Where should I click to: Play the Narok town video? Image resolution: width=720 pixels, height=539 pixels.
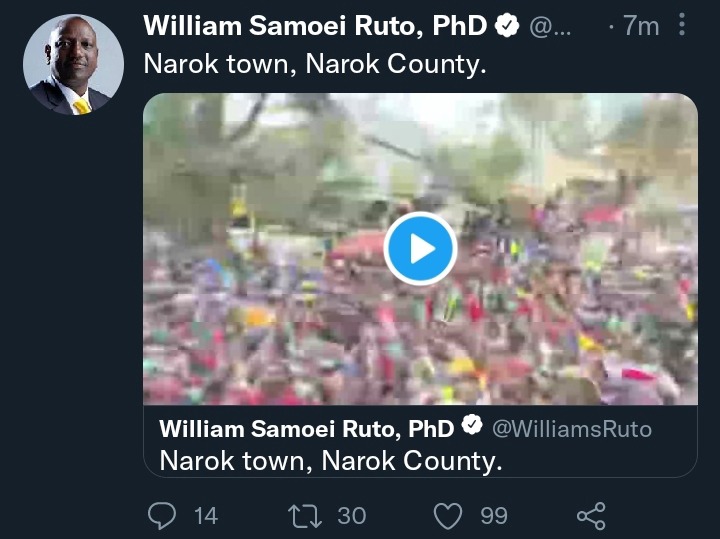click(x=420, y=248)
